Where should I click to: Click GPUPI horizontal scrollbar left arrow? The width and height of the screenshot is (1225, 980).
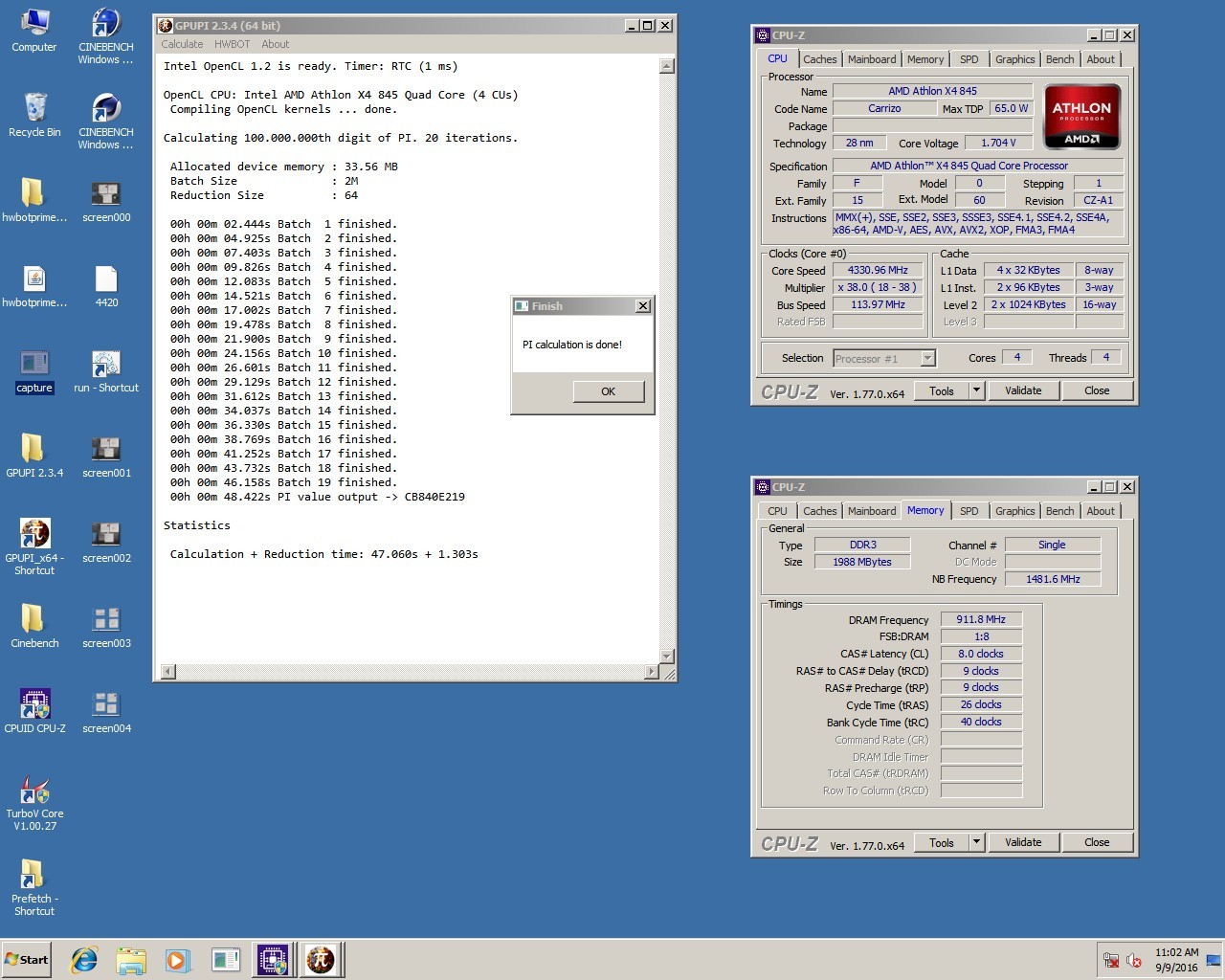(x=168, y=672)
